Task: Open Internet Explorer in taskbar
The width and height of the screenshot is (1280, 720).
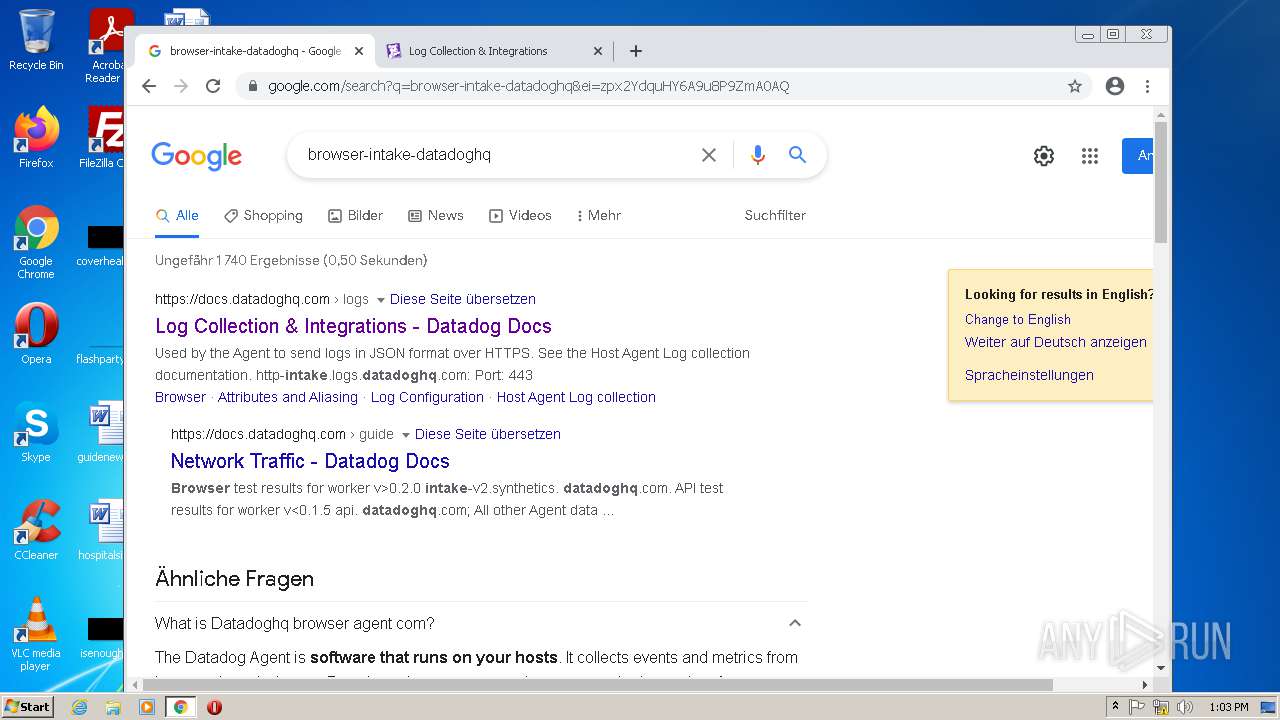Action: 79,707
